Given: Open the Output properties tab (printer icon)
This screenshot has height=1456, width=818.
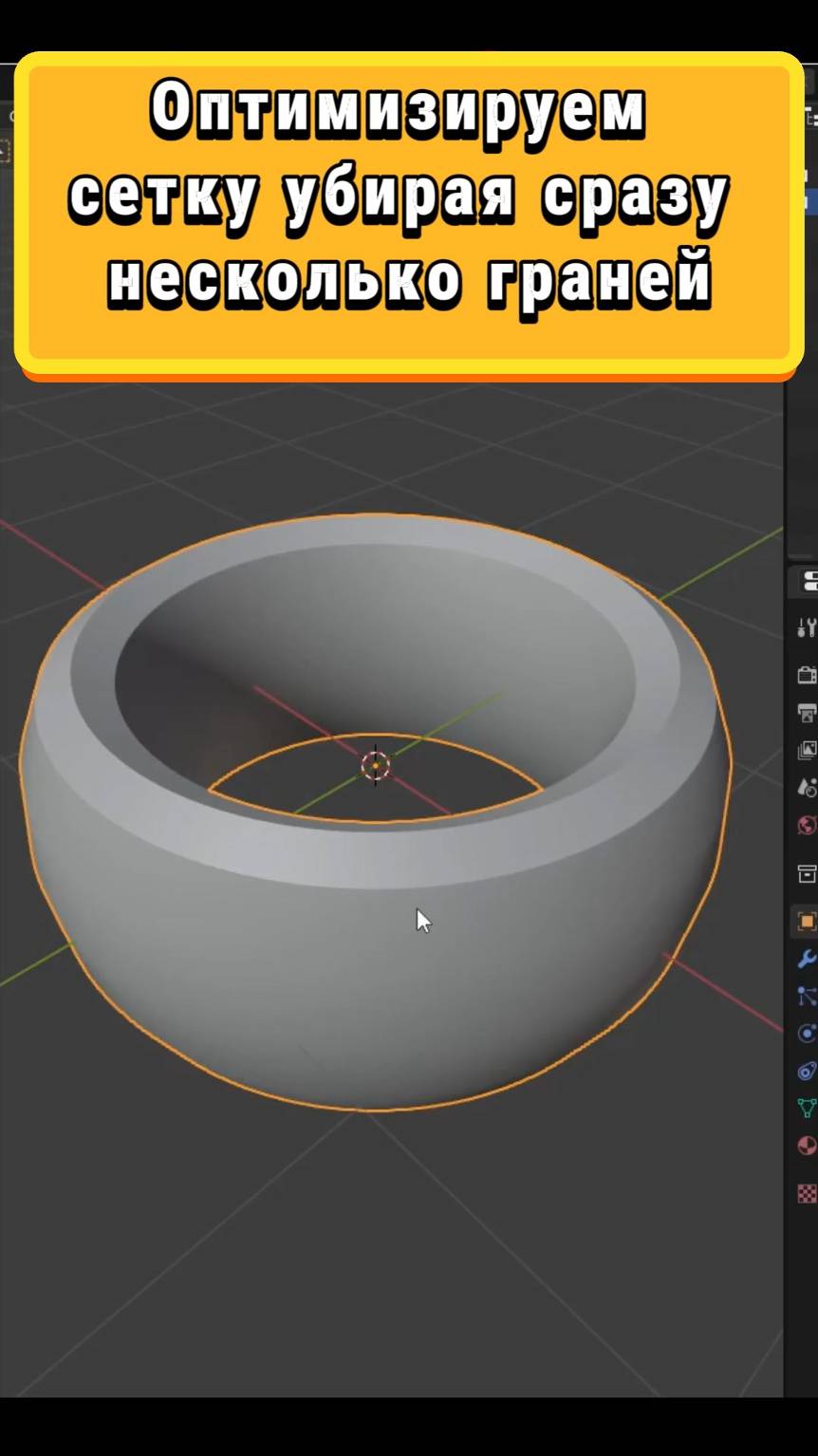Looking at the screenshot, I should click(x=807, y=713).
